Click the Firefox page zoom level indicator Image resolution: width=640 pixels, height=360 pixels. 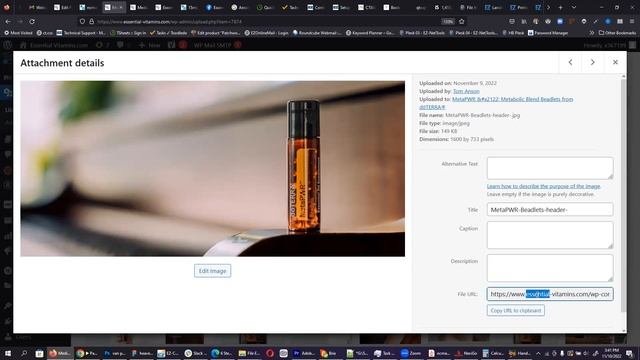[448, 22]
